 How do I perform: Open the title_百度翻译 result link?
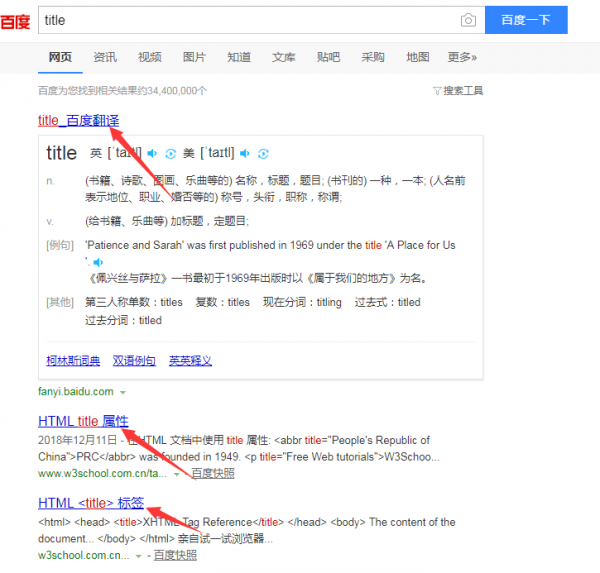click(x=78, y=121)
